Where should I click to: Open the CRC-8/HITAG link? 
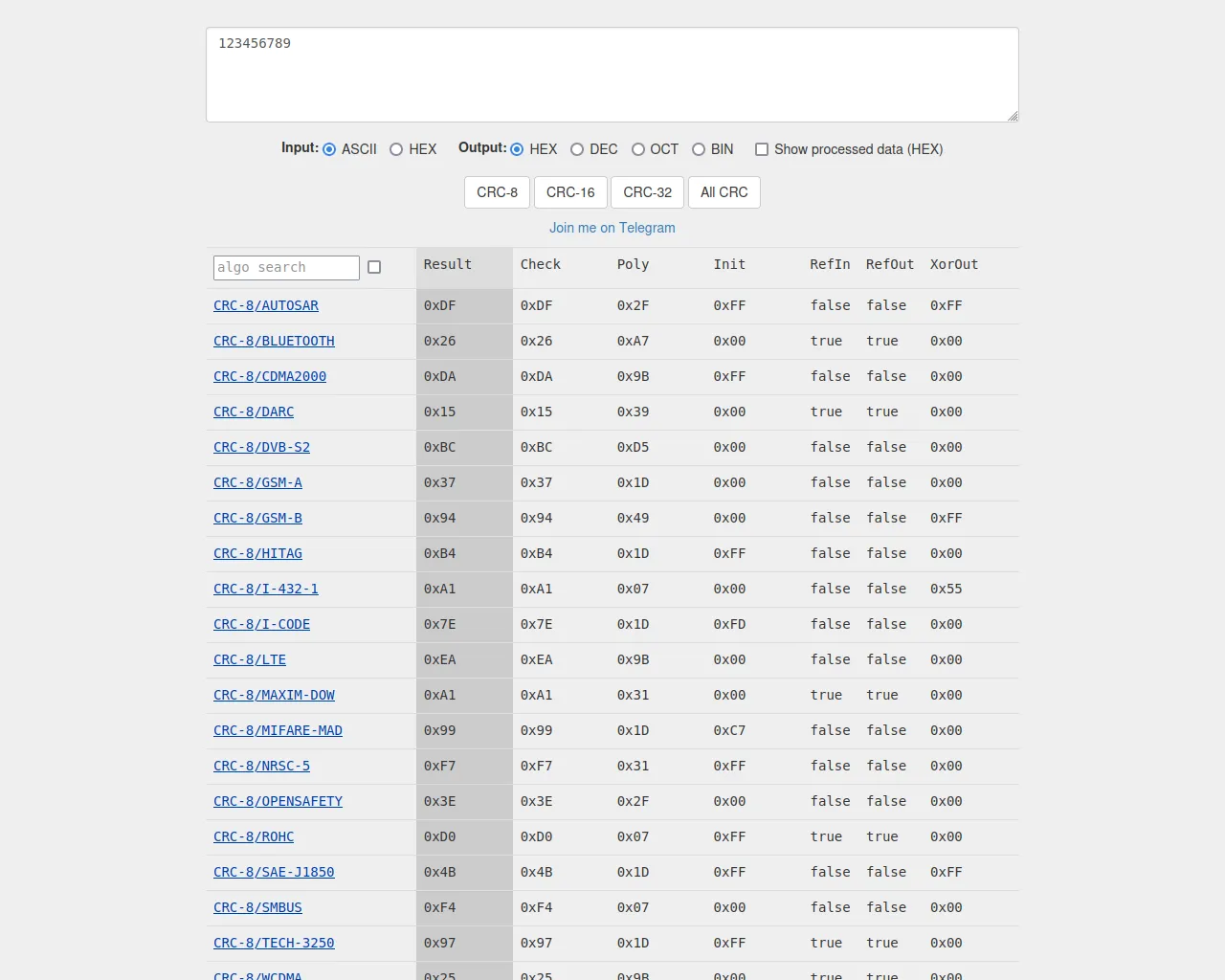[257, 553]
